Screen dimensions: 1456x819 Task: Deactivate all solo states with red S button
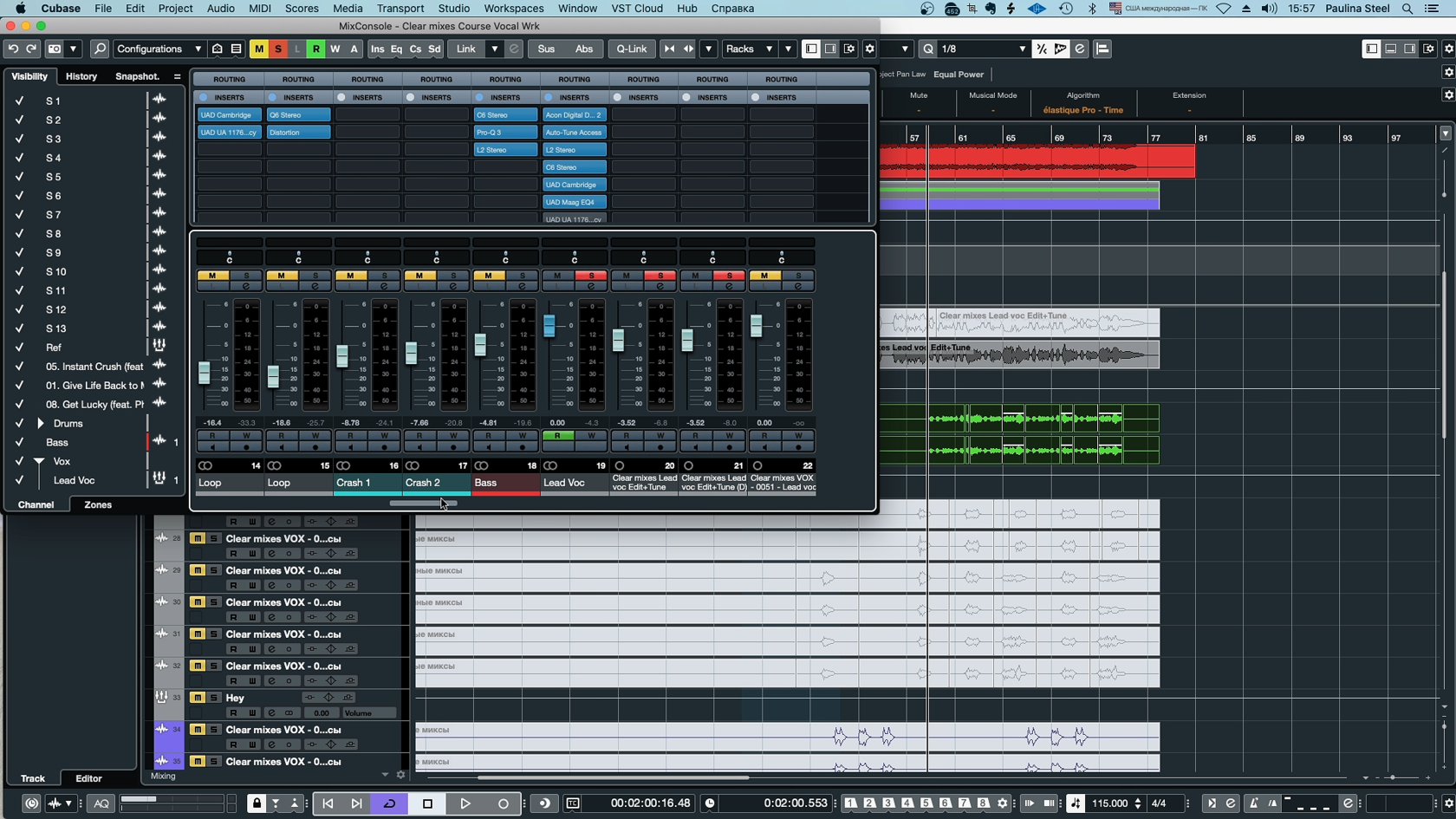coord(278,49)
